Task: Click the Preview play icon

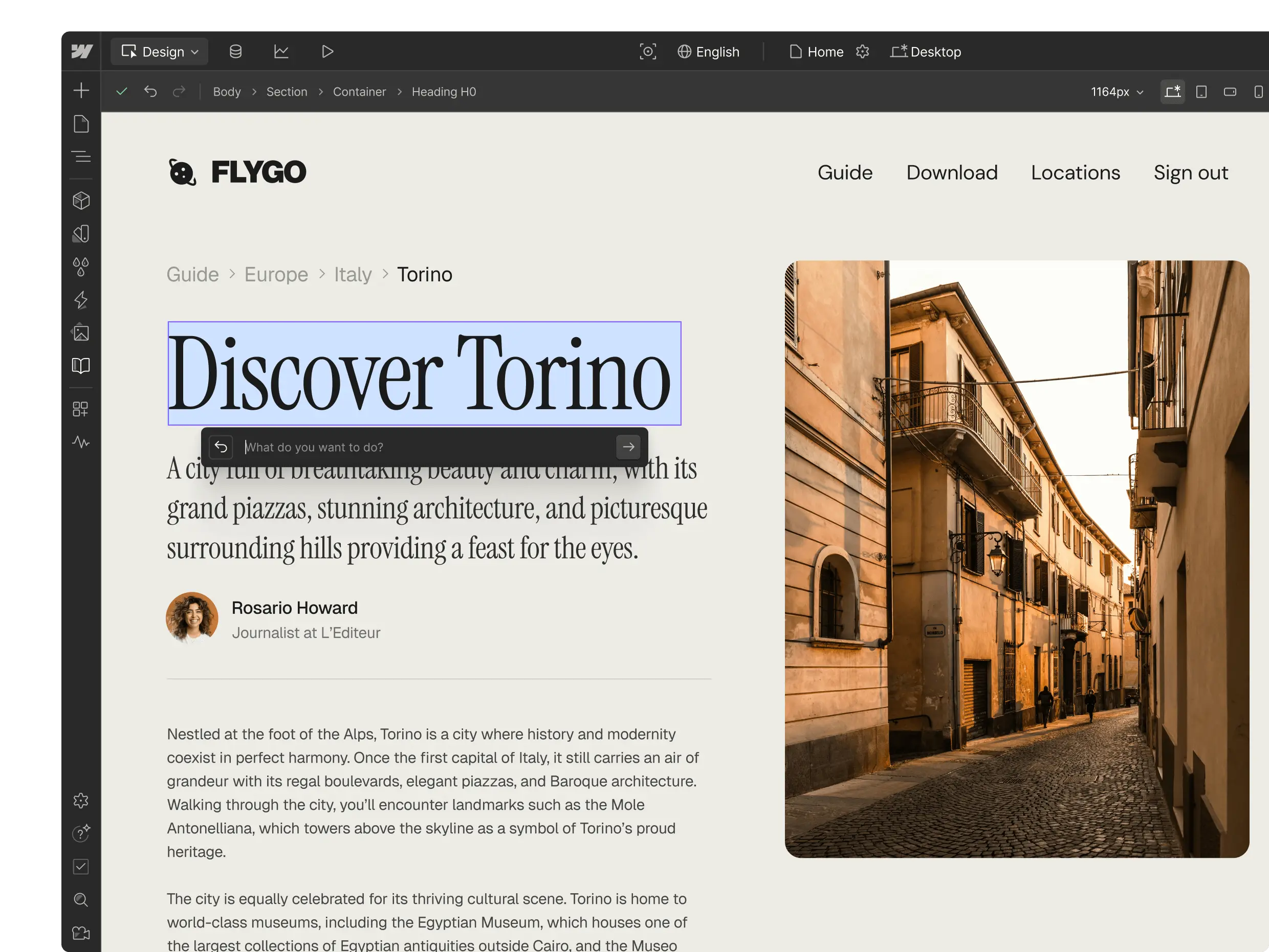Action: tap(327, 52)
